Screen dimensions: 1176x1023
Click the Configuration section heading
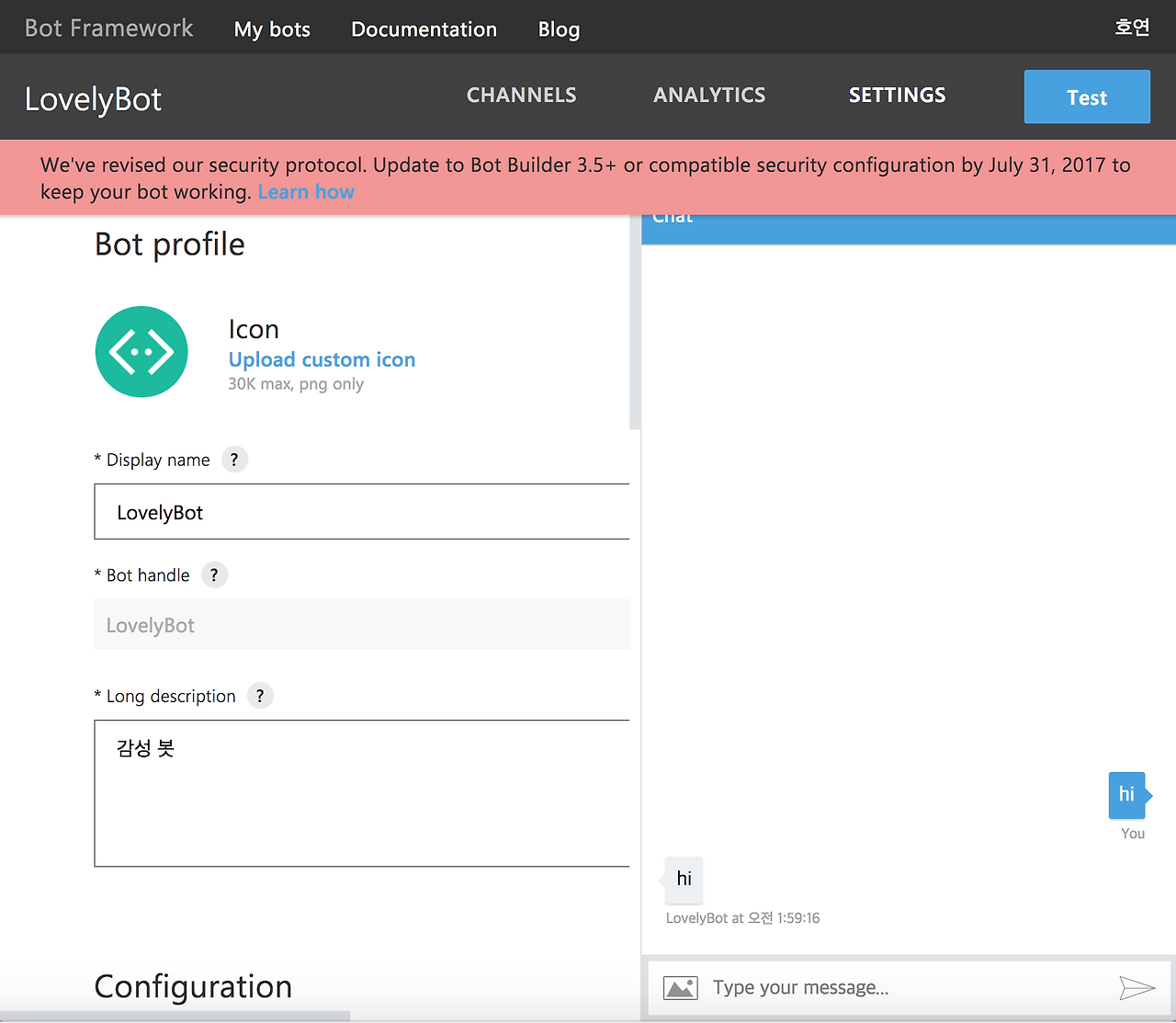coord(193,987)
